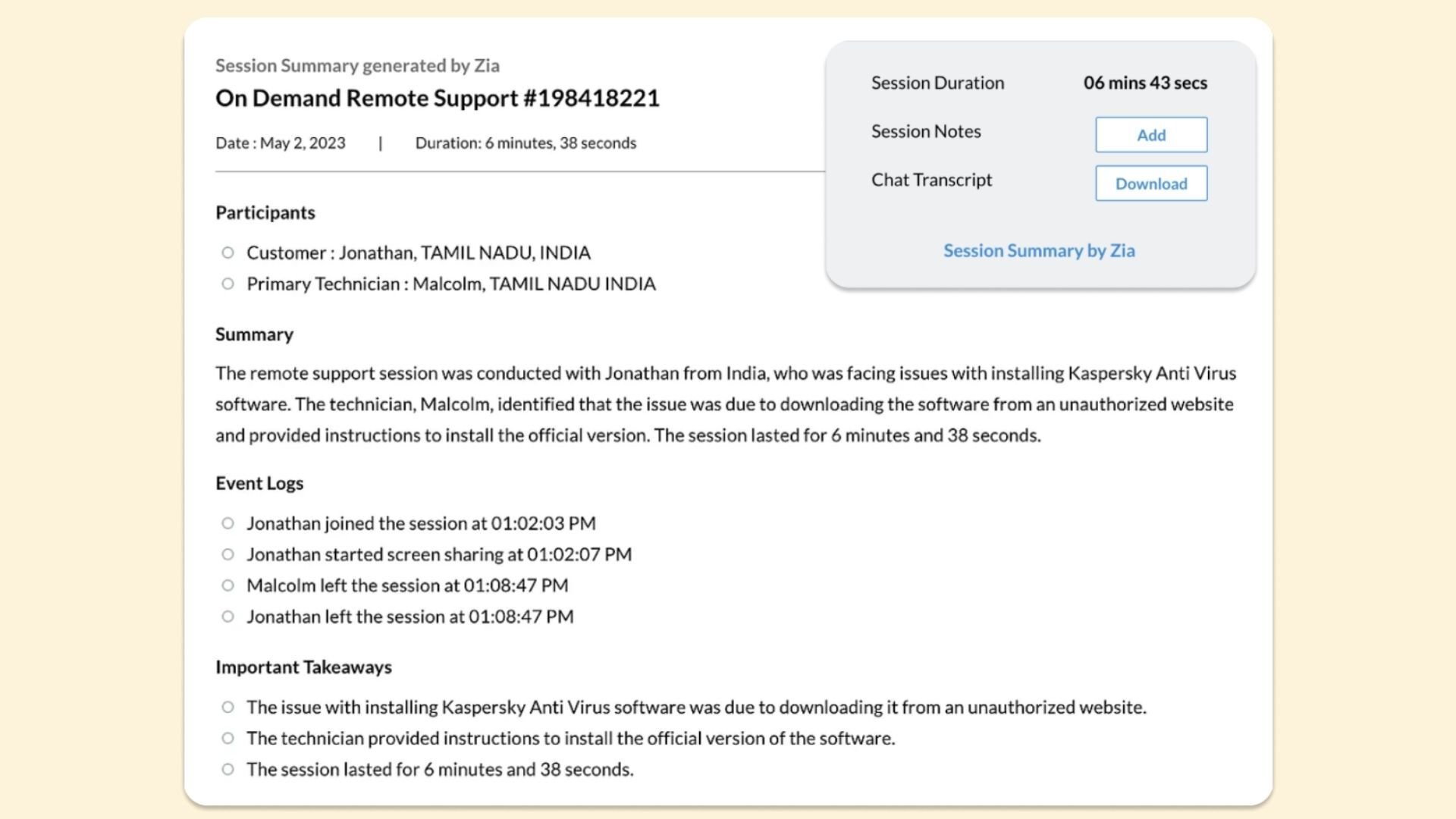Click the Add session notes button
Viewport: 1456px width, 819px height.
click(x=1150, y=135)
